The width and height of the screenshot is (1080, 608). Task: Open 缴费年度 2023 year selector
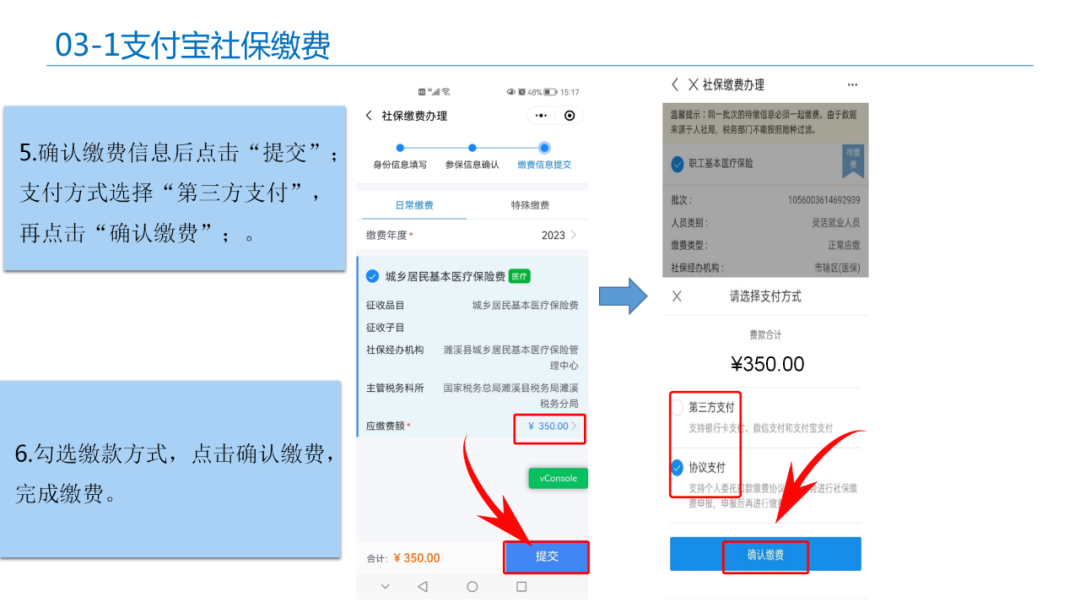(x=472, y=235)
